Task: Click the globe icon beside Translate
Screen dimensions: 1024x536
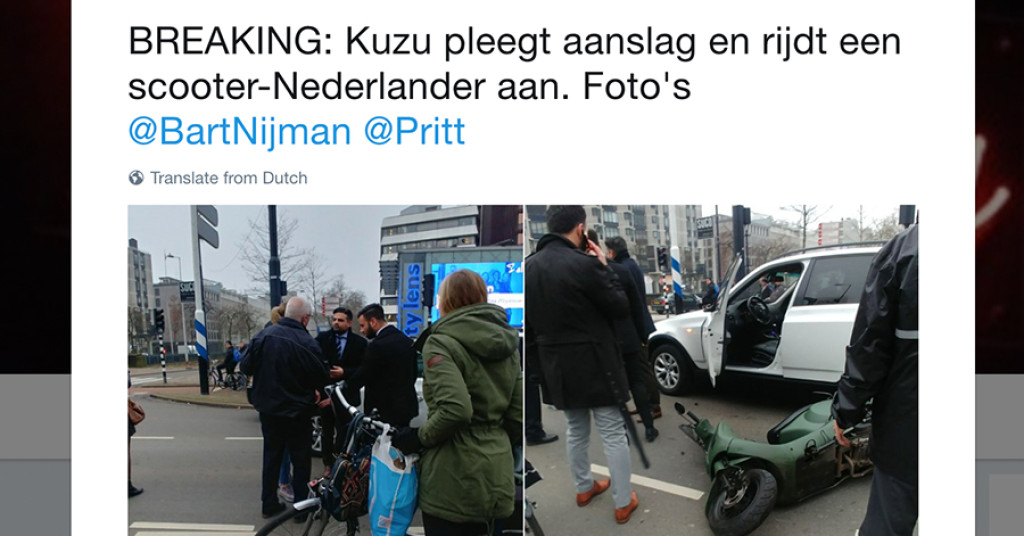Action: 136,178
